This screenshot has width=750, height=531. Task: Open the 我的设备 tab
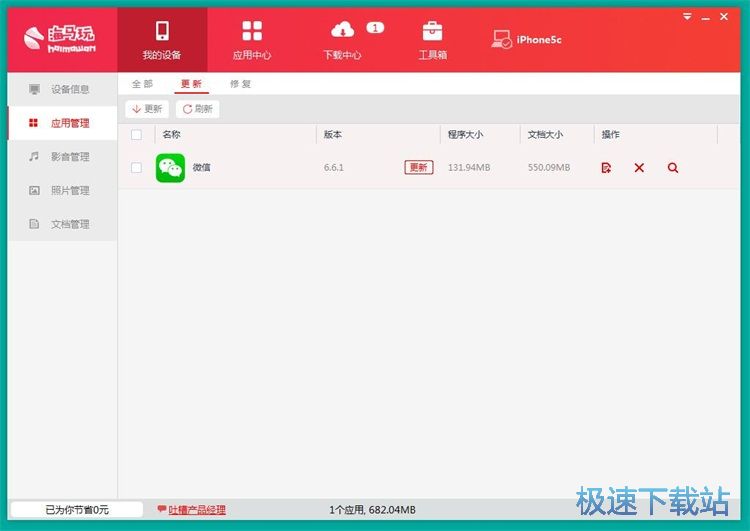162,40
